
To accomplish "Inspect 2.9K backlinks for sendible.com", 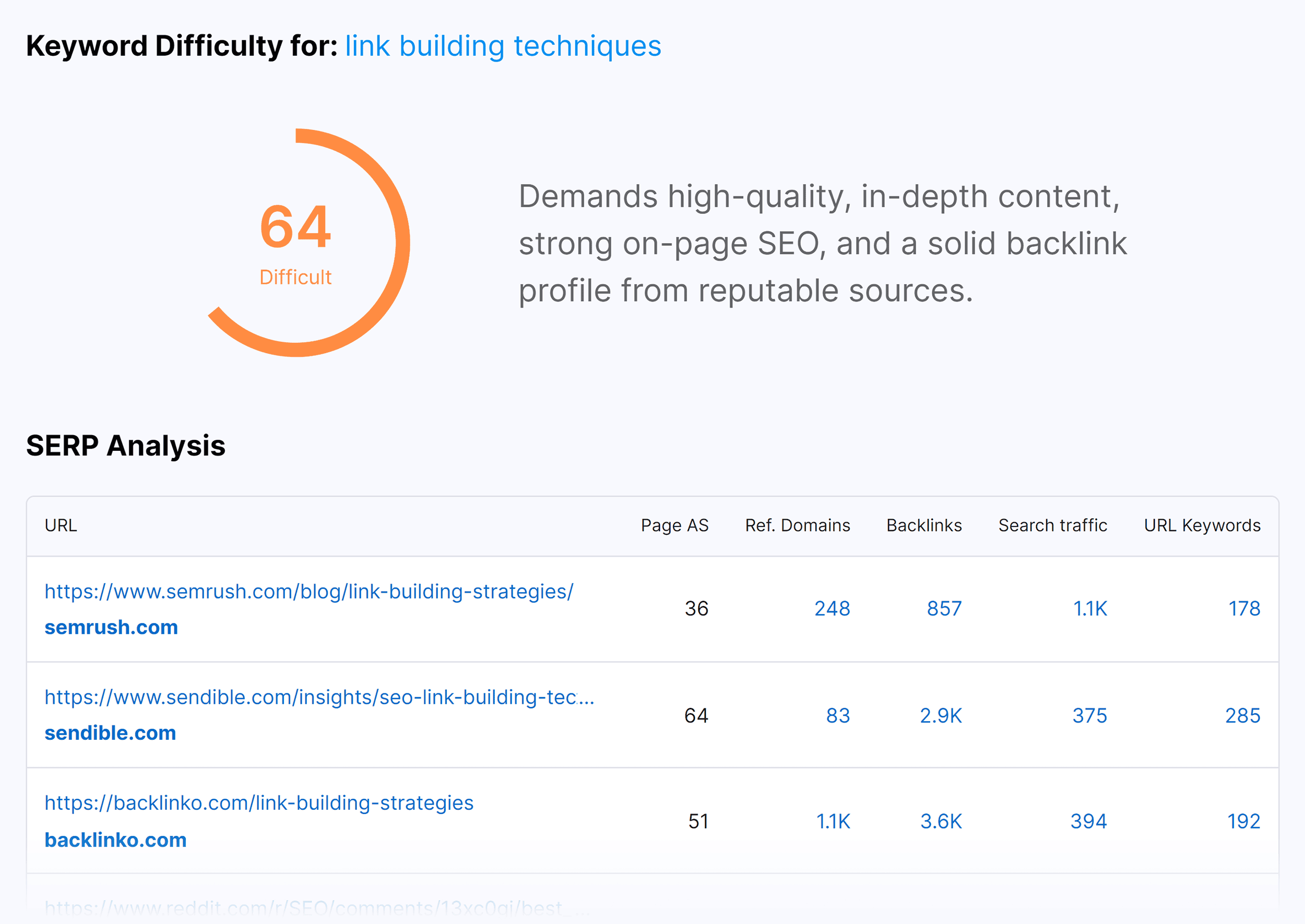I will (940, 716).
